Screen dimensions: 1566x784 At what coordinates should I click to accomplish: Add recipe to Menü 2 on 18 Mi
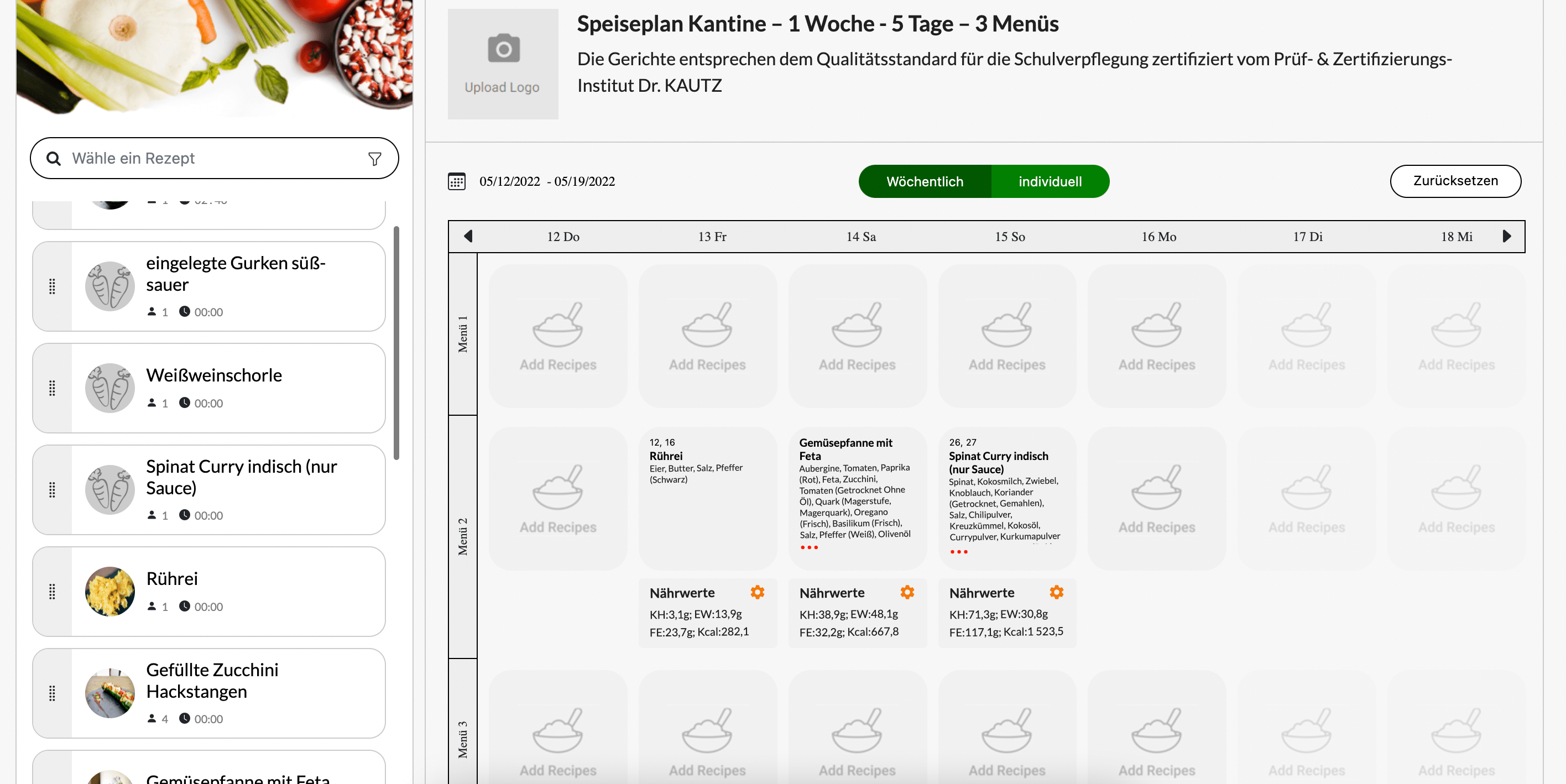click(1457, 499)
